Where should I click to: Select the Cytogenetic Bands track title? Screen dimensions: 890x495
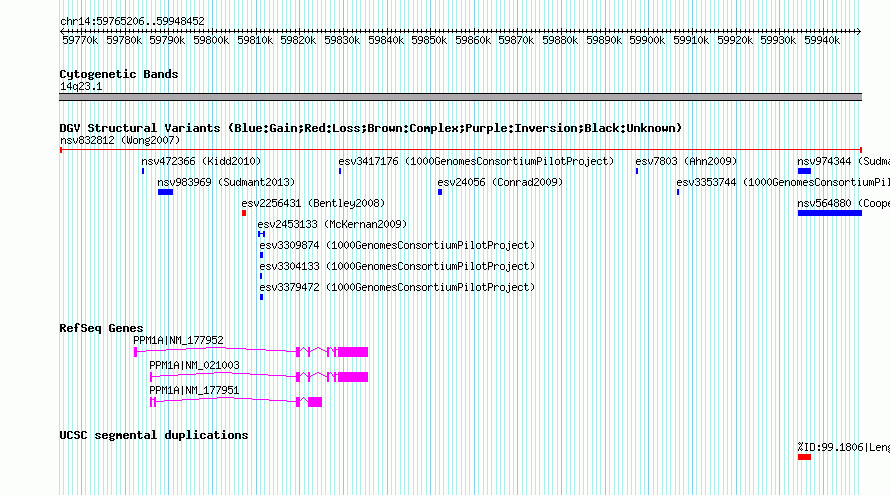click(x=119, y=74)
